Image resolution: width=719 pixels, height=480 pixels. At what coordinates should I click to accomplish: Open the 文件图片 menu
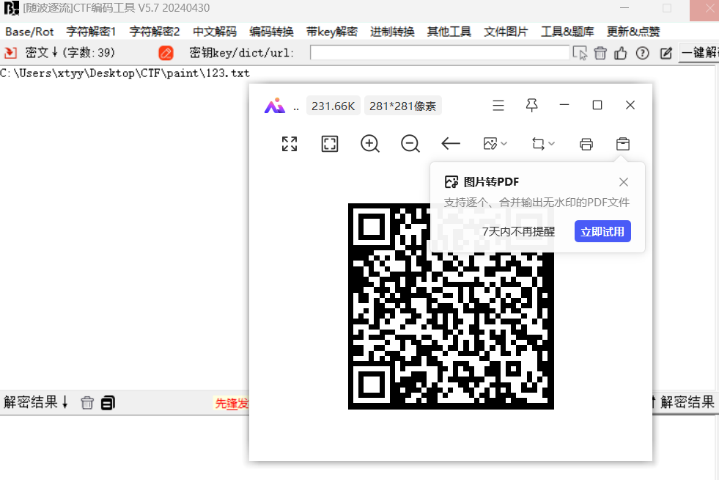click(506, 32)
